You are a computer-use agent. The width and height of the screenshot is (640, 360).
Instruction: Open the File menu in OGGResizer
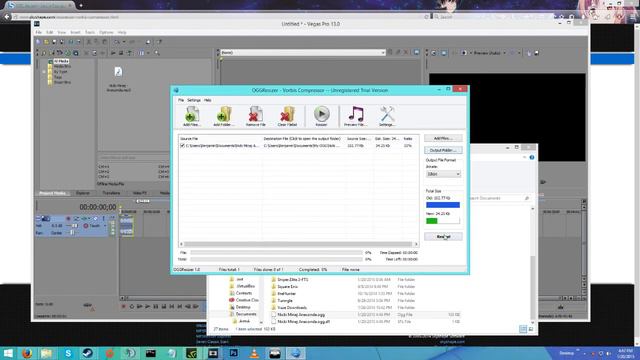tap(181, 100)
